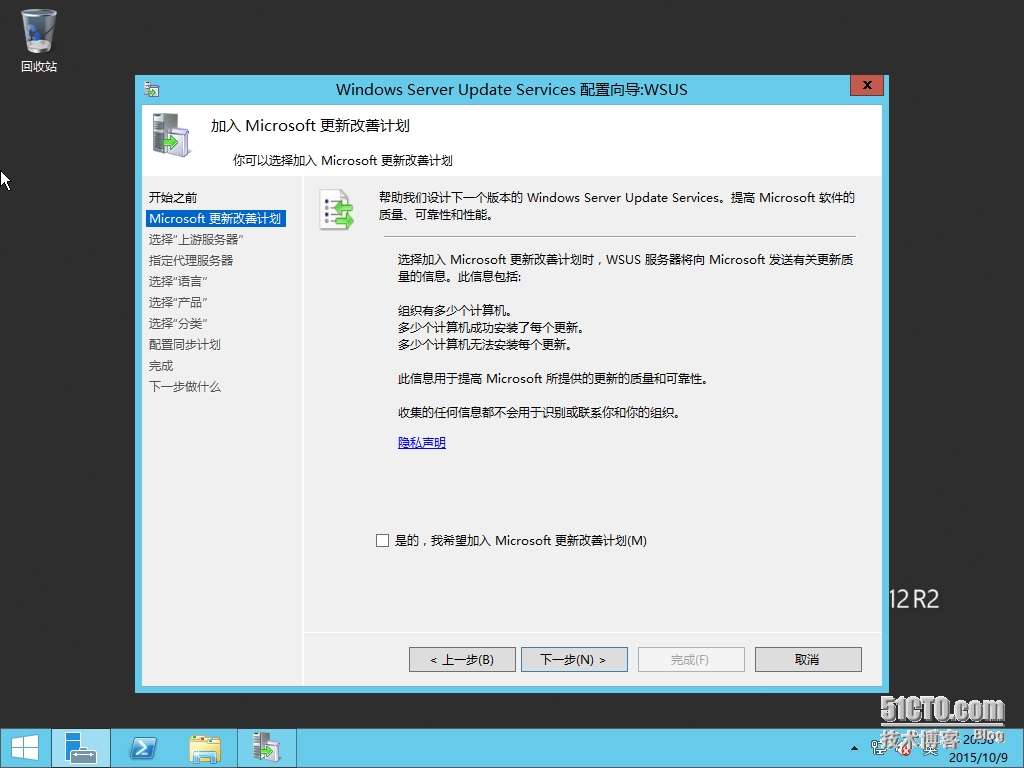The image size is (1024, 768).
Task: Click text 组织有多少个计算机。
Action: [x=455, y=311]
